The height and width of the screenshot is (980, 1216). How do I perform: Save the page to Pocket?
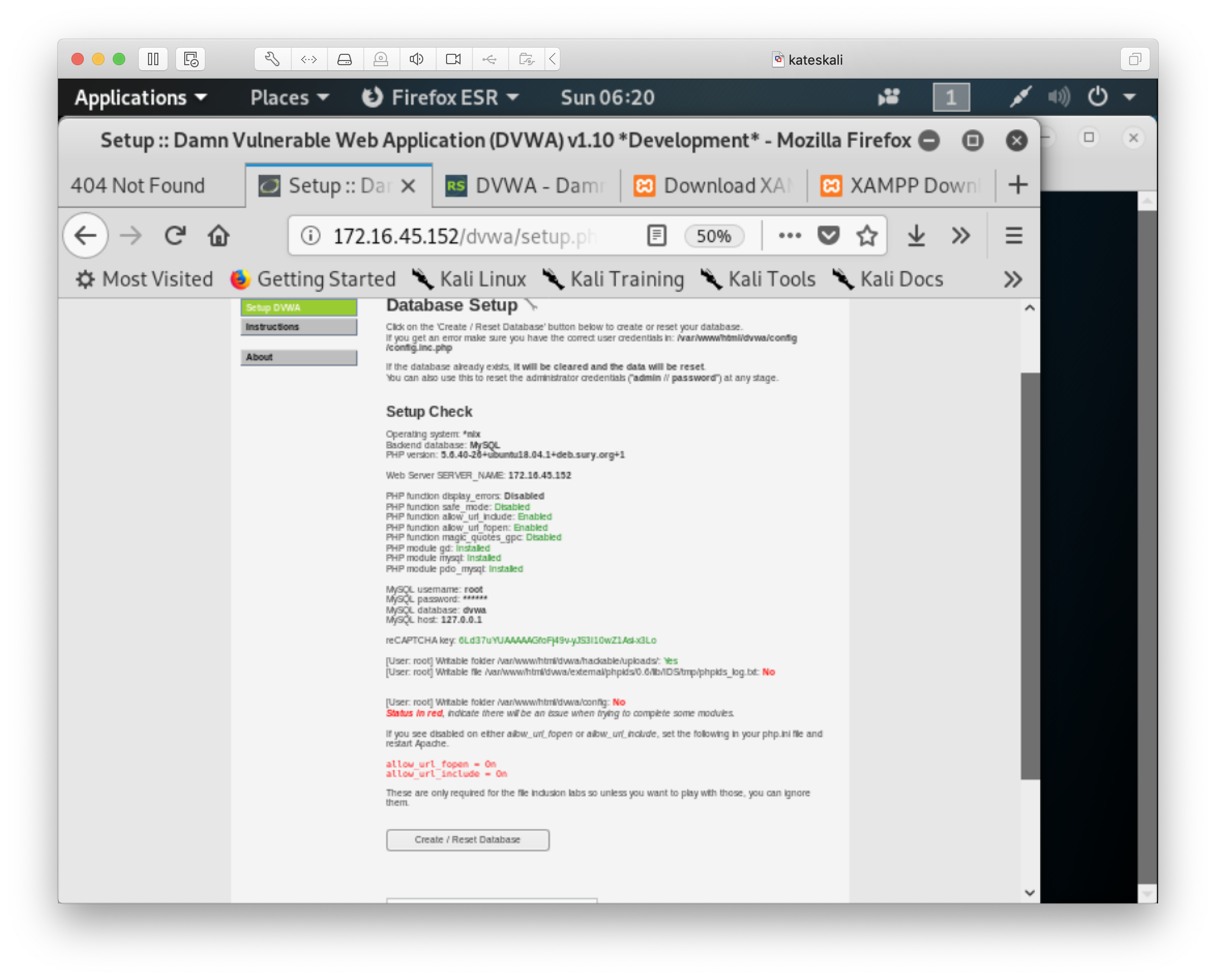827,235
